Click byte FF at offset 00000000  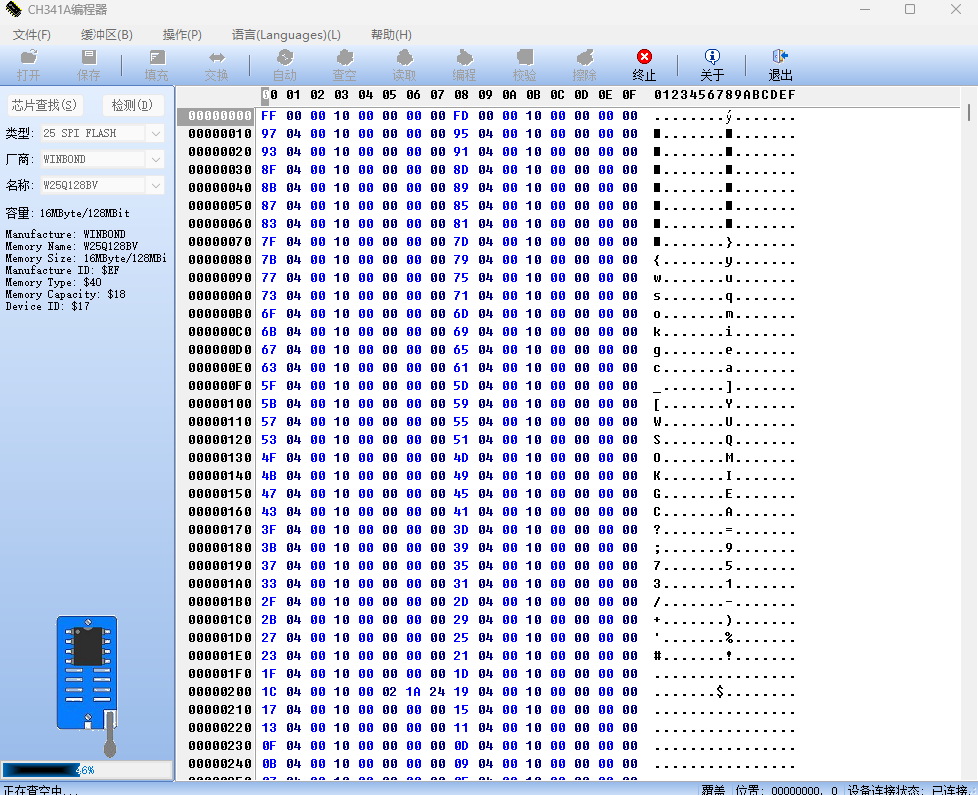point(269,116)
